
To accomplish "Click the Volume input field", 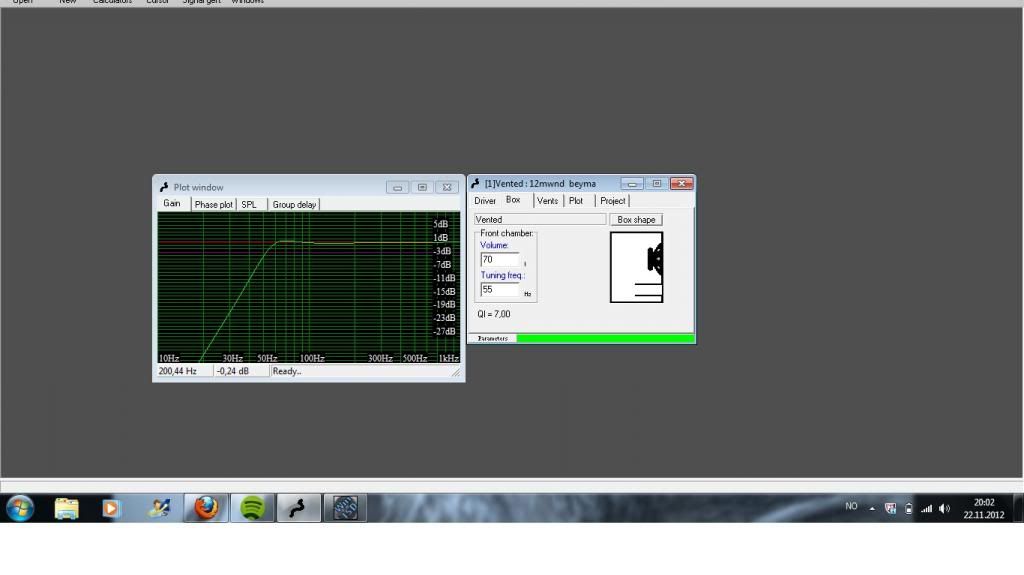I will [499, 259].
